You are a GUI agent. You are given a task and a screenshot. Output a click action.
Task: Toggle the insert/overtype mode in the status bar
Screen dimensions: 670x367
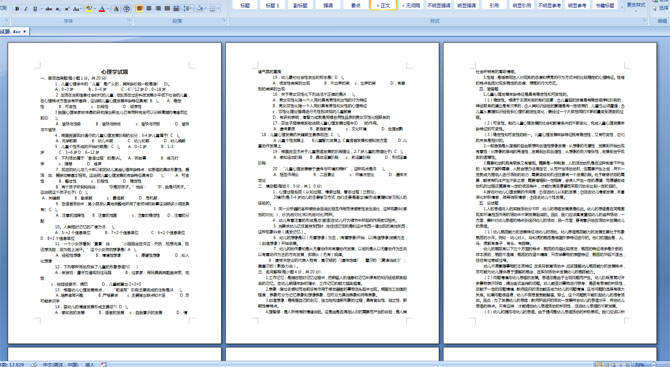point(90,364)
